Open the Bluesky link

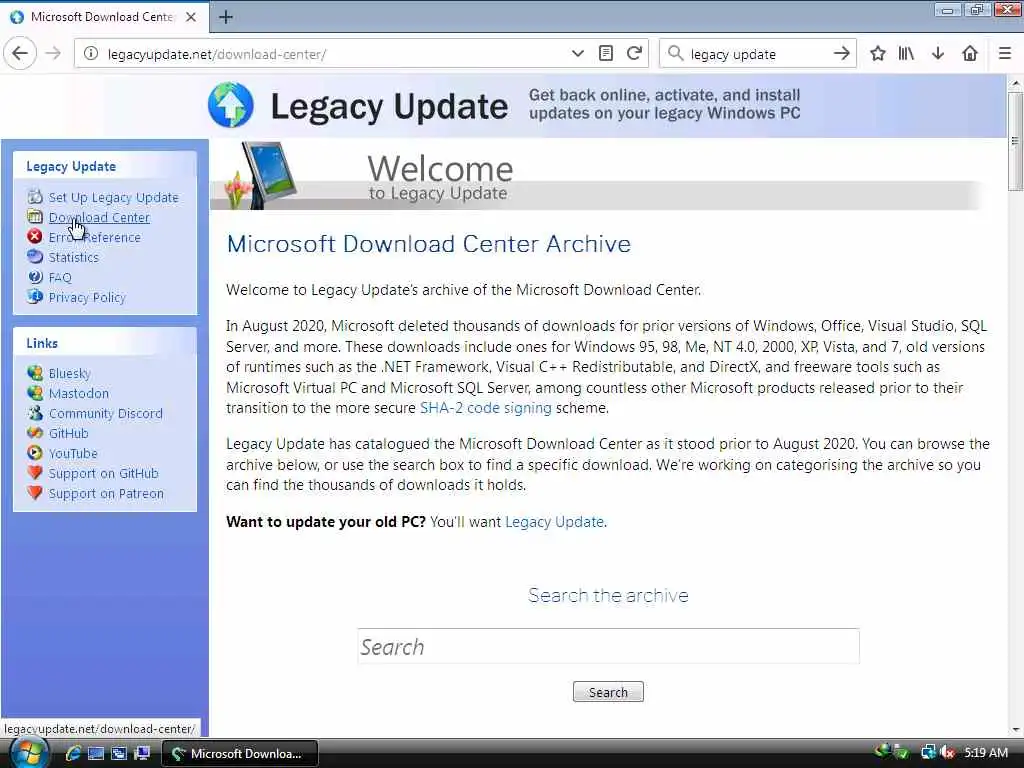tap(70, 374)
